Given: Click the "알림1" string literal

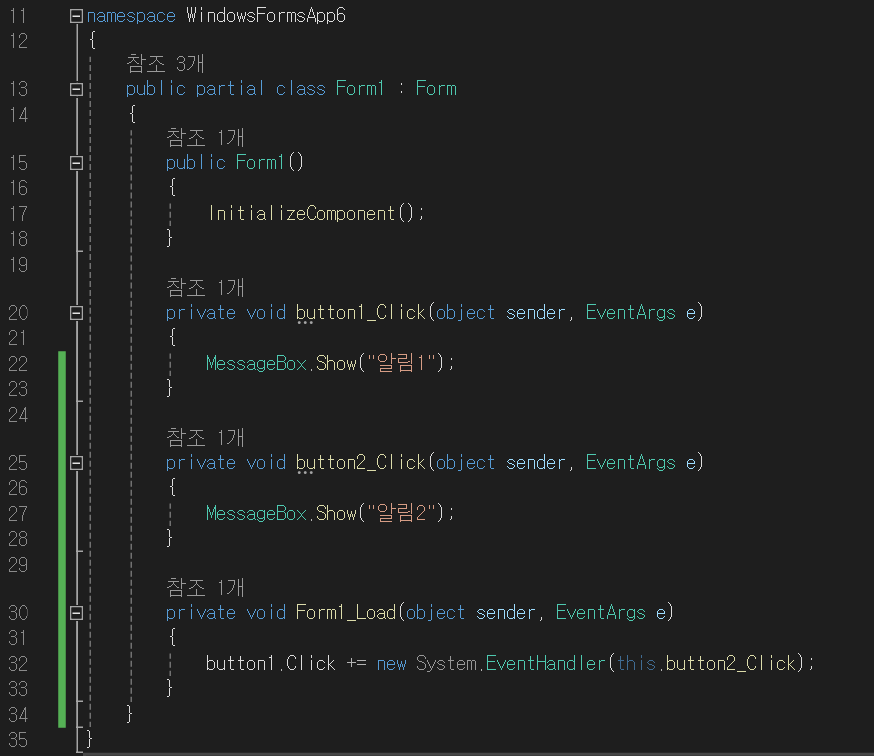Looking at the screenshot, I should click(401, 363).
